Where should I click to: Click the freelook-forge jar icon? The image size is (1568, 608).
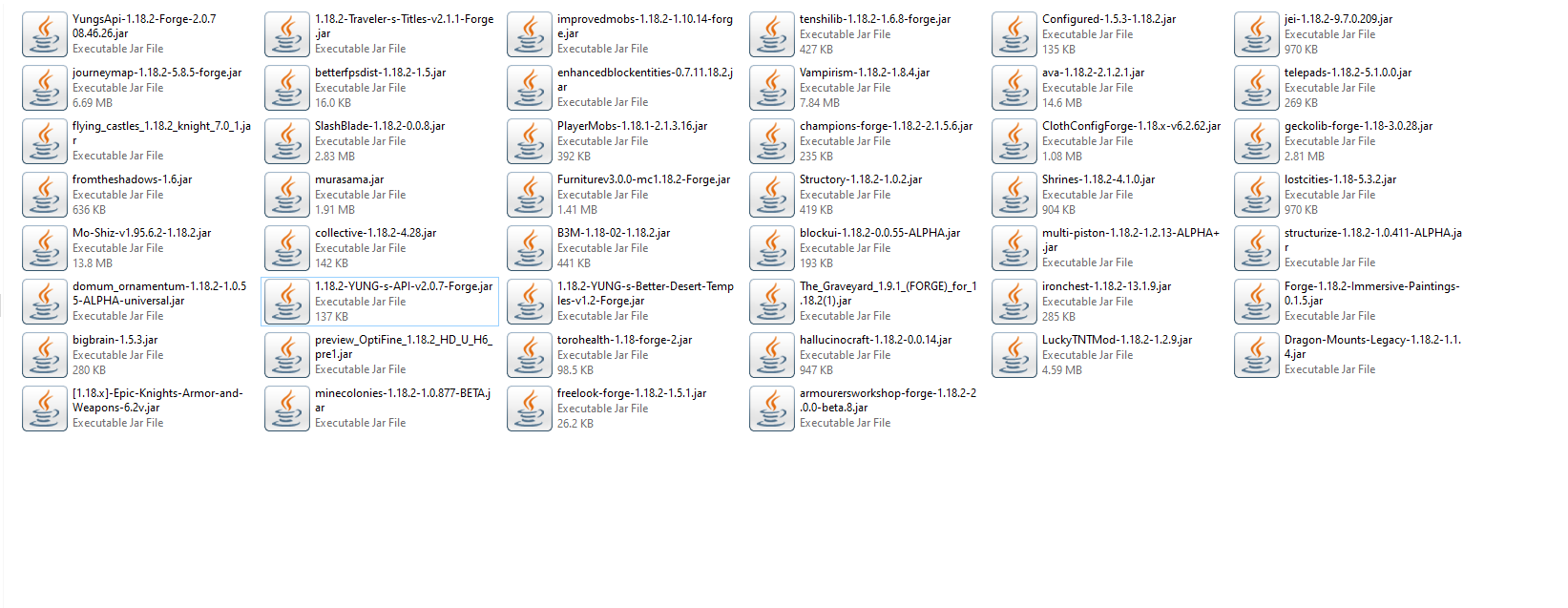pyautogui.click(x=529, y=409)
